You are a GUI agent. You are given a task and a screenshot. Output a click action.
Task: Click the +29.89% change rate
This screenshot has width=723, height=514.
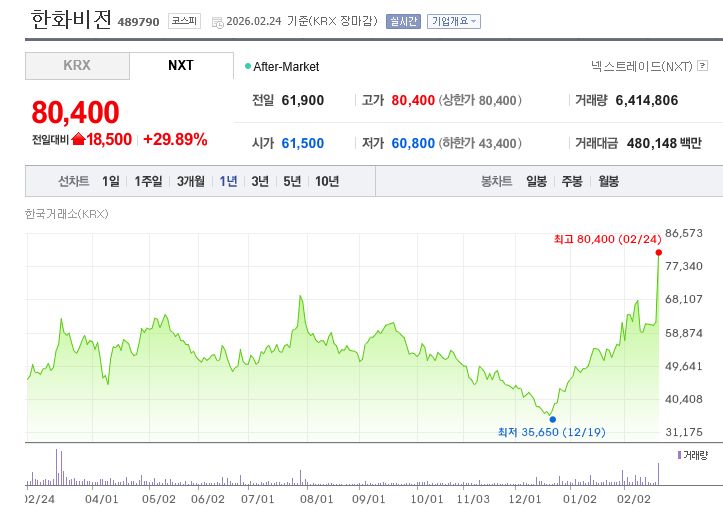click(175, 139)
